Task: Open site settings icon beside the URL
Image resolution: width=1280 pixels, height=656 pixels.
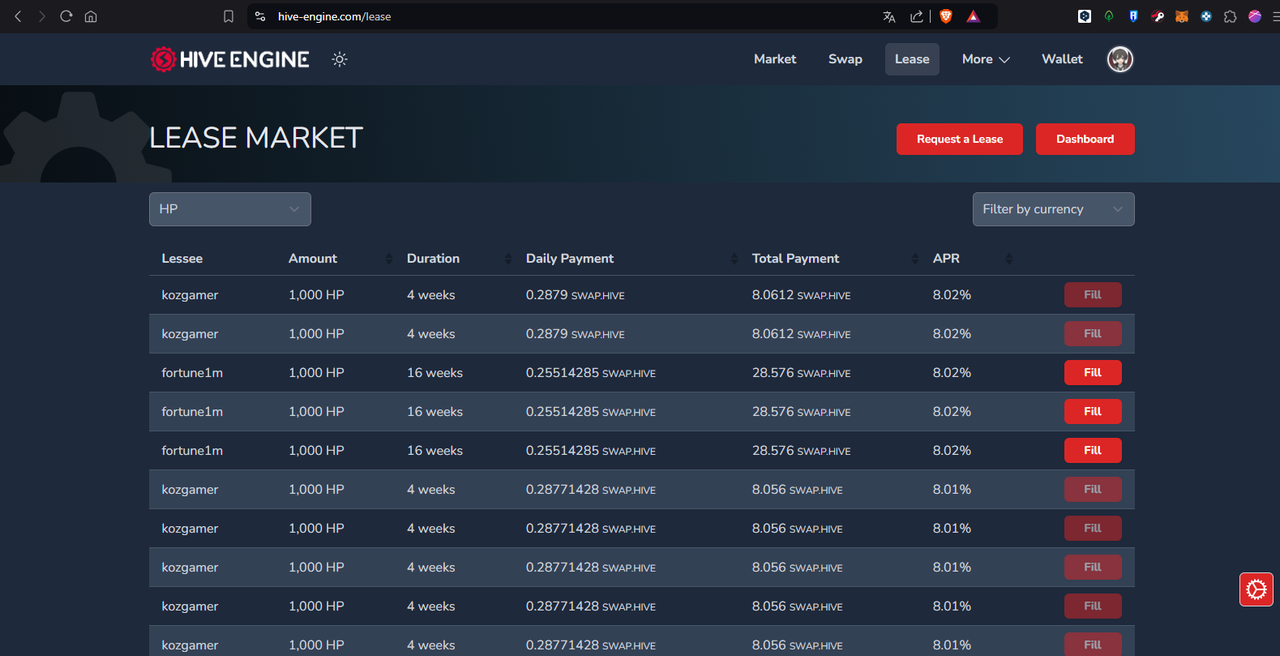Action: tap(260, 16)
